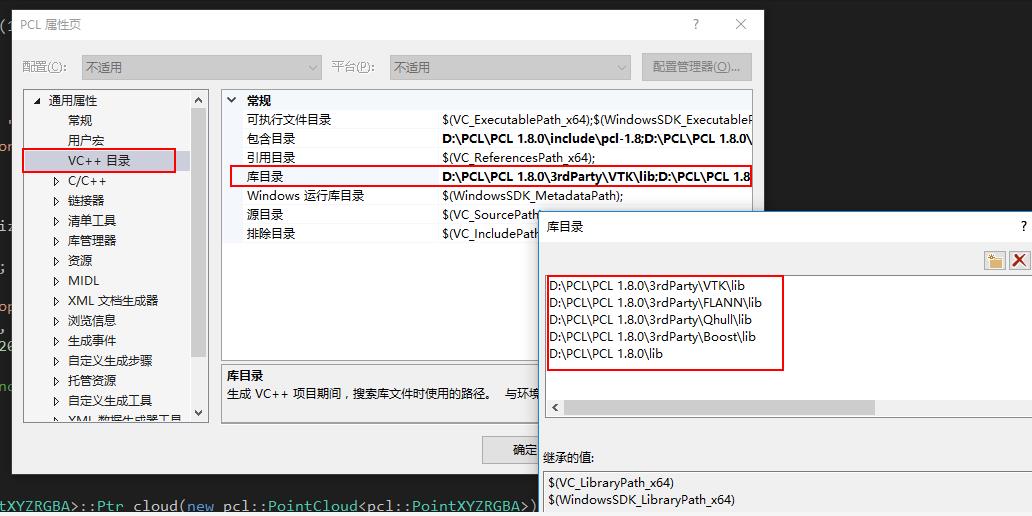Expand the 库管理器 node

pos(56,241)
